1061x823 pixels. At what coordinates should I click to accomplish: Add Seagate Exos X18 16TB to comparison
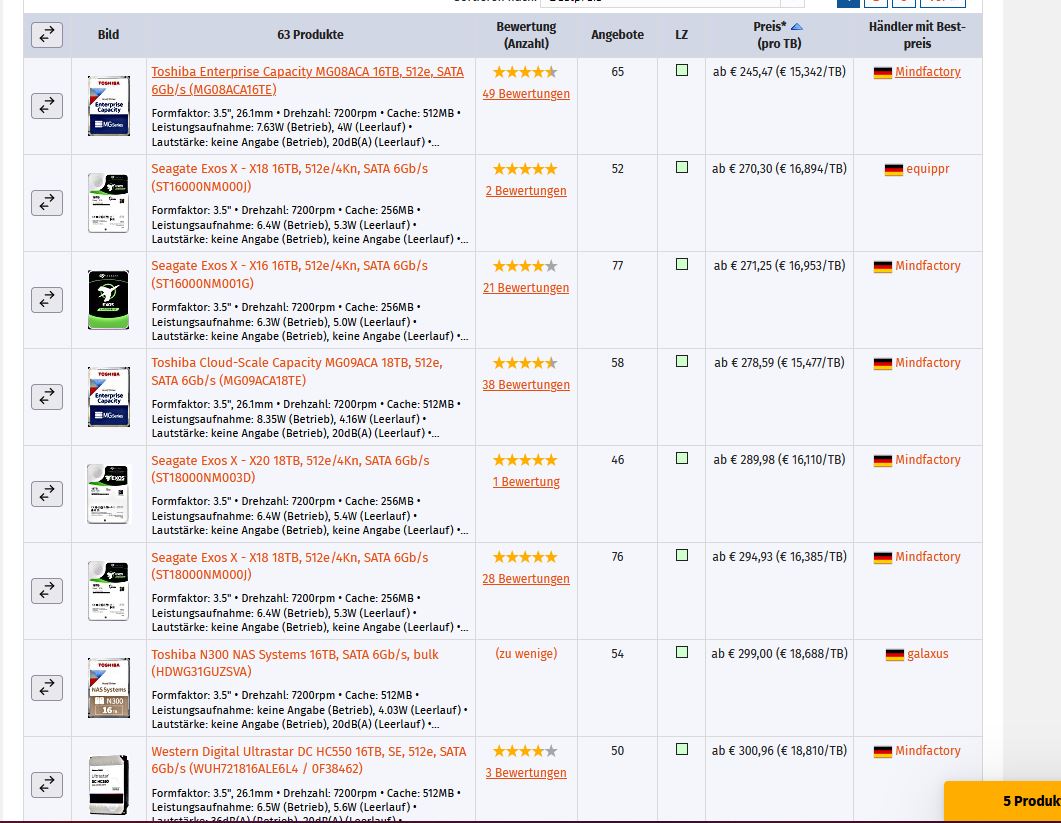coord(47,202)
